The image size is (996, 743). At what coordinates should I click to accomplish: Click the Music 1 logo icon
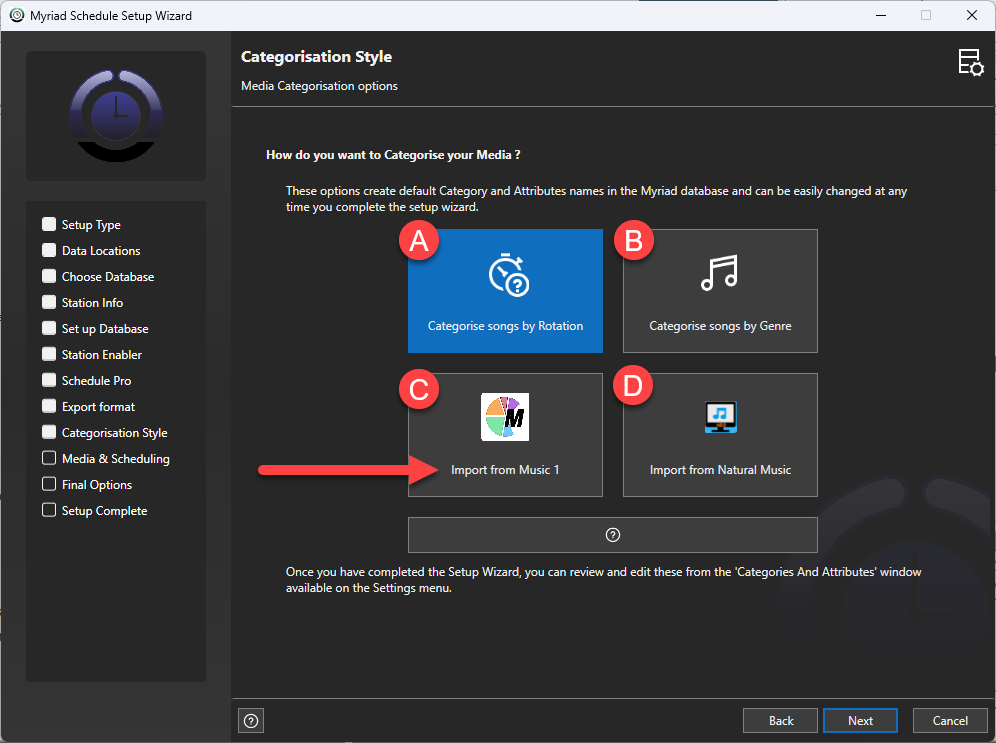tap(505, 417)
